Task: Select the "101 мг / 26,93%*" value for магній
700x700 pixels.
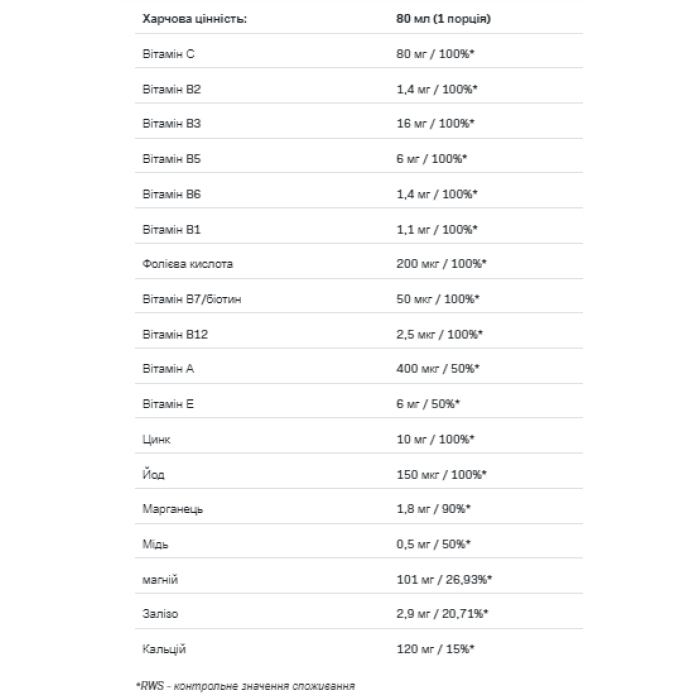Action: tap(445, 579)
